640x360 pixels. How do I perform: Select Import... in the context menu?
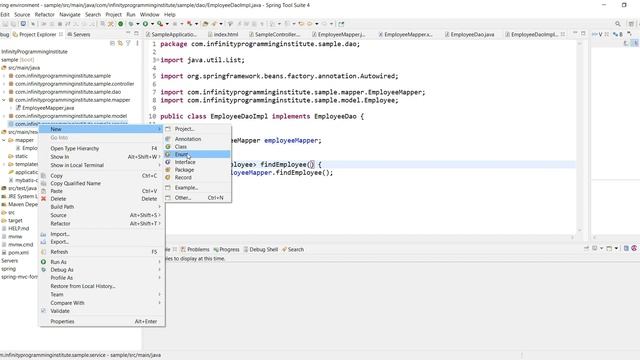point(101,234)
